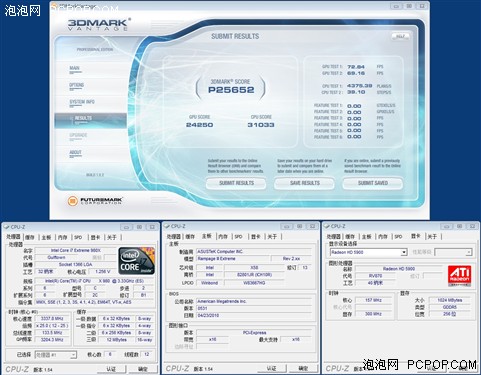Viewport: 481px width, 375px height.
Task: Click the GPU code name field RV870
Action: point(375,276)
